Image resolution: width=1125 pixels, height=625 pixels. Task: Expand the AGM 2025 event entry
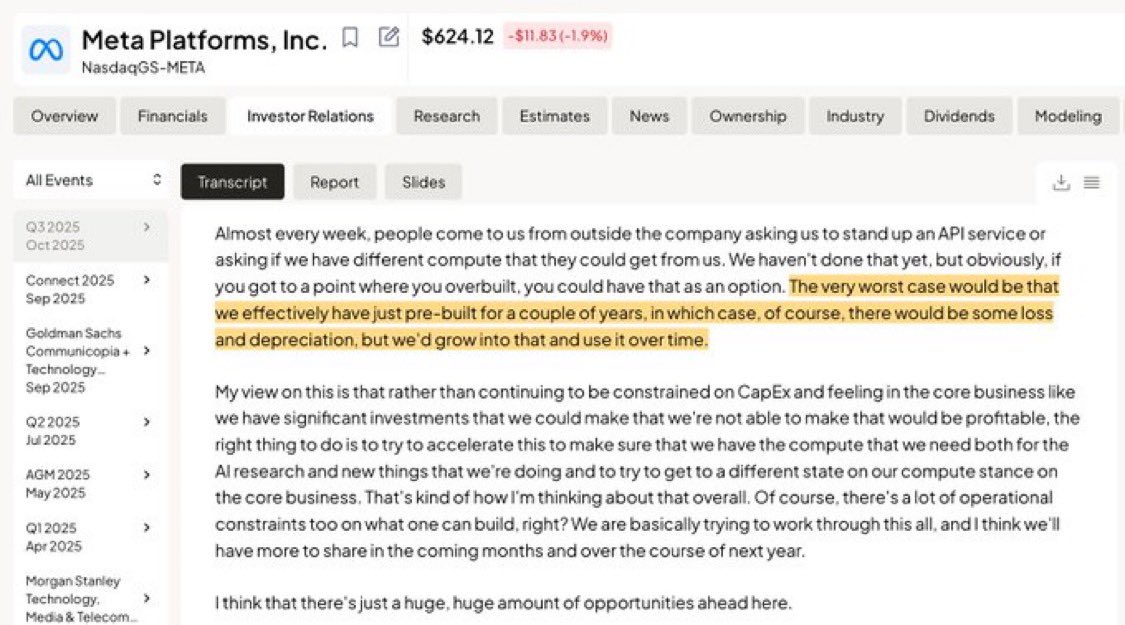click(x=147, y=475)
